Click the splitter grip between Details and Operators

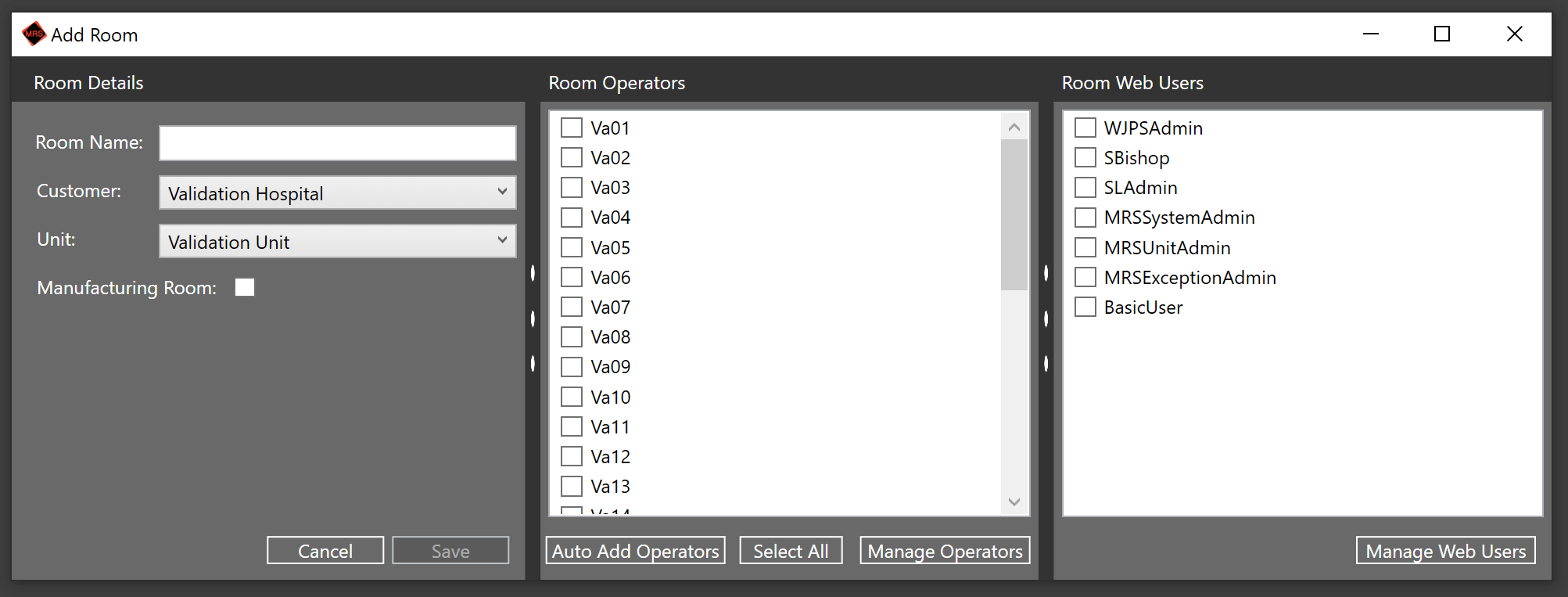coord(533,318)
